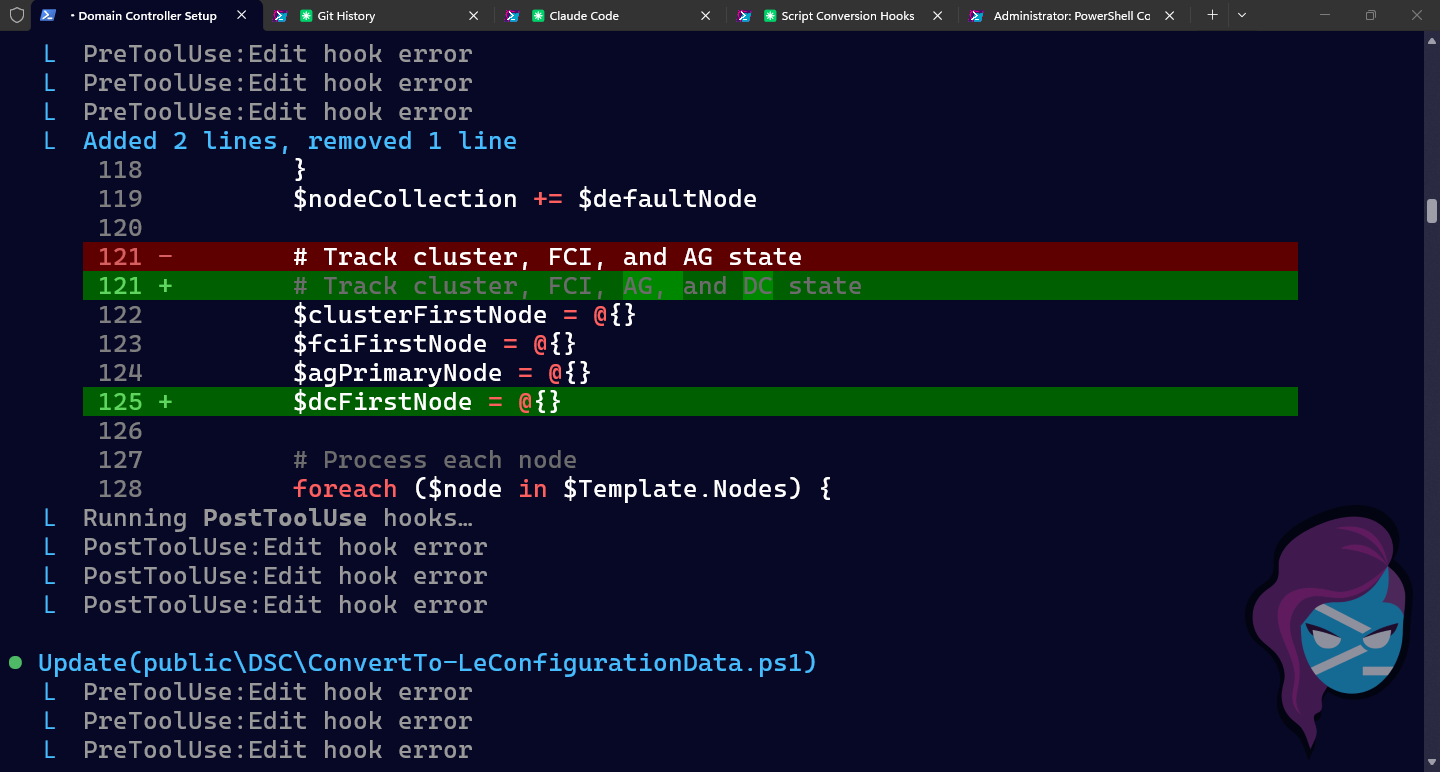Close the Git History tab
This screenshot has height=772, width=1440.
(x=473, y=16)
